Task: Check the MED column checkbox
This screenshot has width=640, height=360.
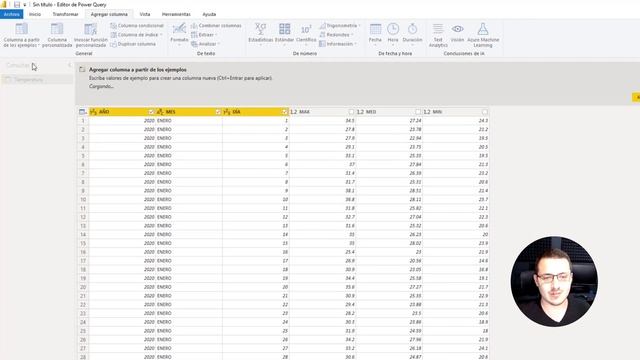Action: (x=418, y=112)
